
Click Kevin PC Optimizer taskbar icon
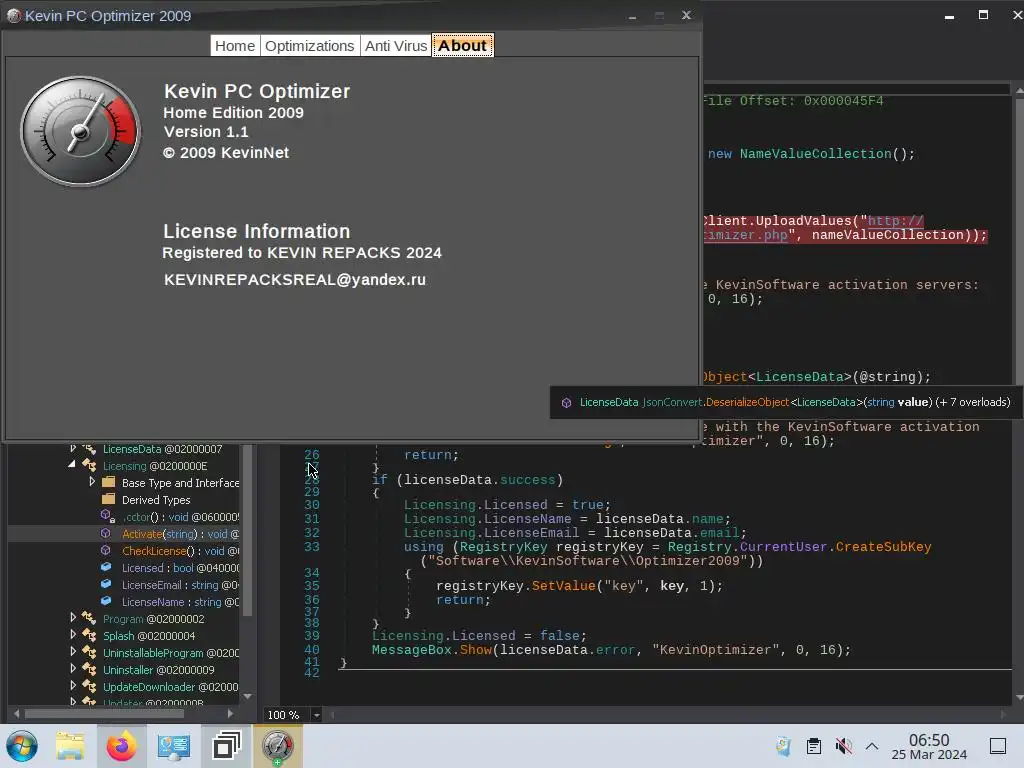point(278,746)
